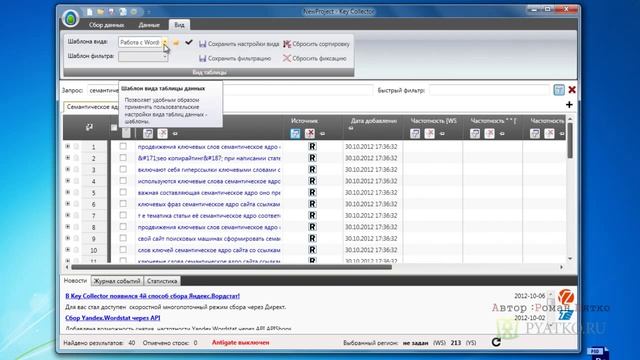This screenshot has height=360, width=640.
Task: Click the clear-filter icon in the phrase column header
Action: coord(162,133)
